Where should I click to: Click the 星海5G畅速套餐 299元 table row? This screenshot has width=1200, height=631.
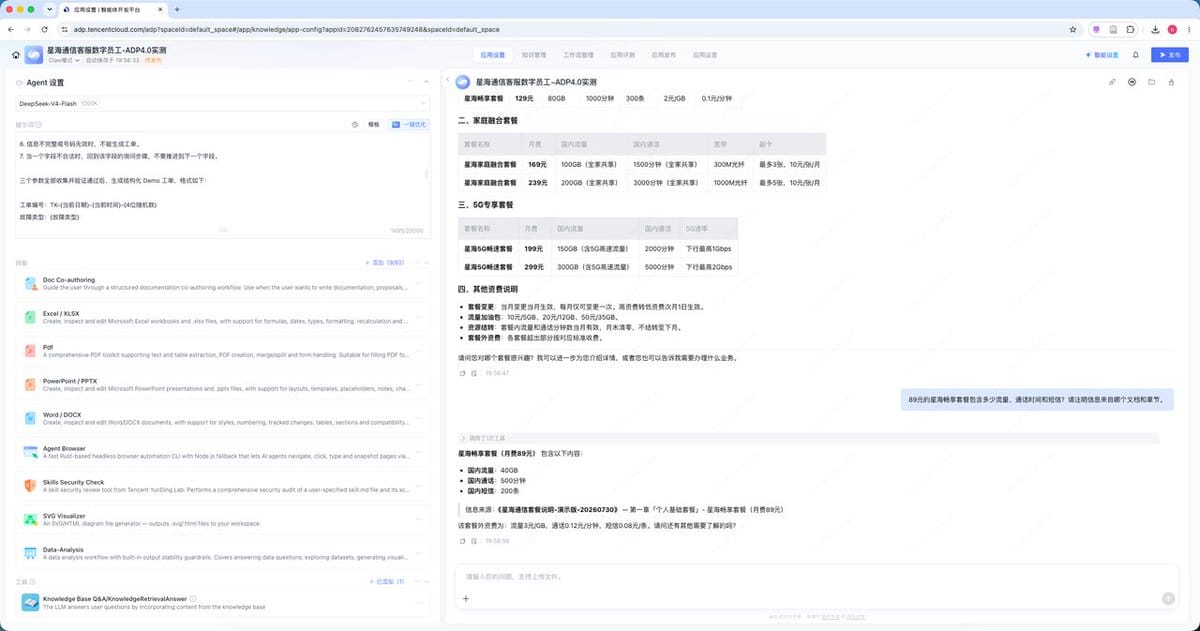coord(598,267)
